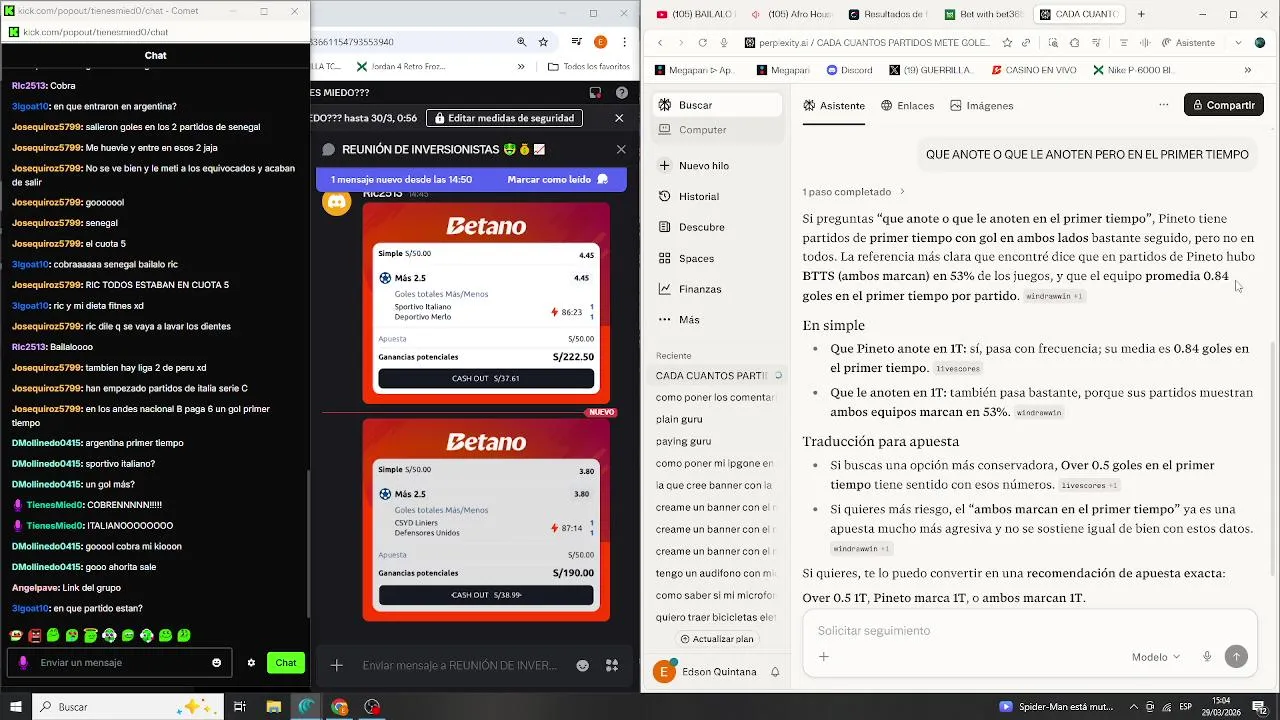Open Sportivo Italiano Betano bet image
This screenshot has width=1280, height=720.
pos(486,303)
